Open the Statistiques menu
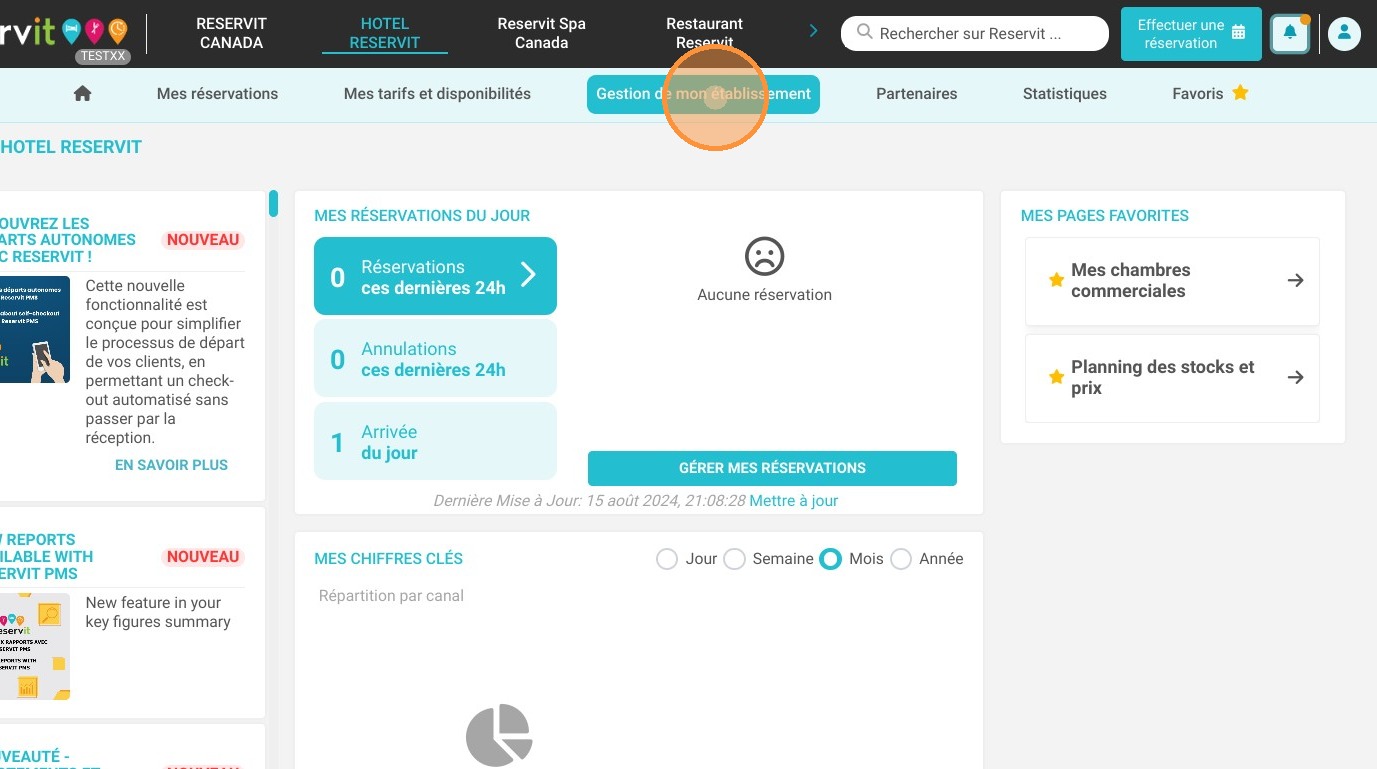Viewport: 1377px width, 769px height. tap(1064, 94)
